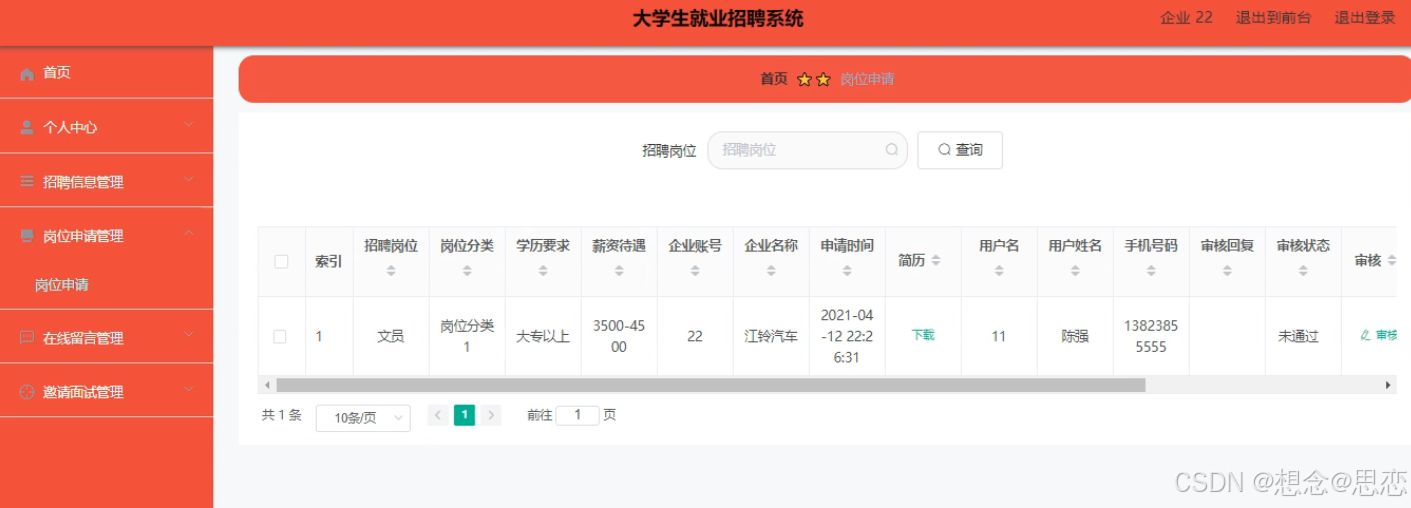Sort table by 申请时间 column arrows
This screenshot has height=508, width=1411.
847,271
